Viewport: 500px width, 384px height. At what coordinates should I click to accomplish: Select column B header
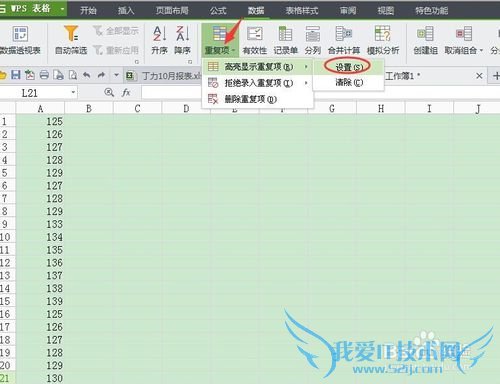pyautogui.click(x=89, y=109)
